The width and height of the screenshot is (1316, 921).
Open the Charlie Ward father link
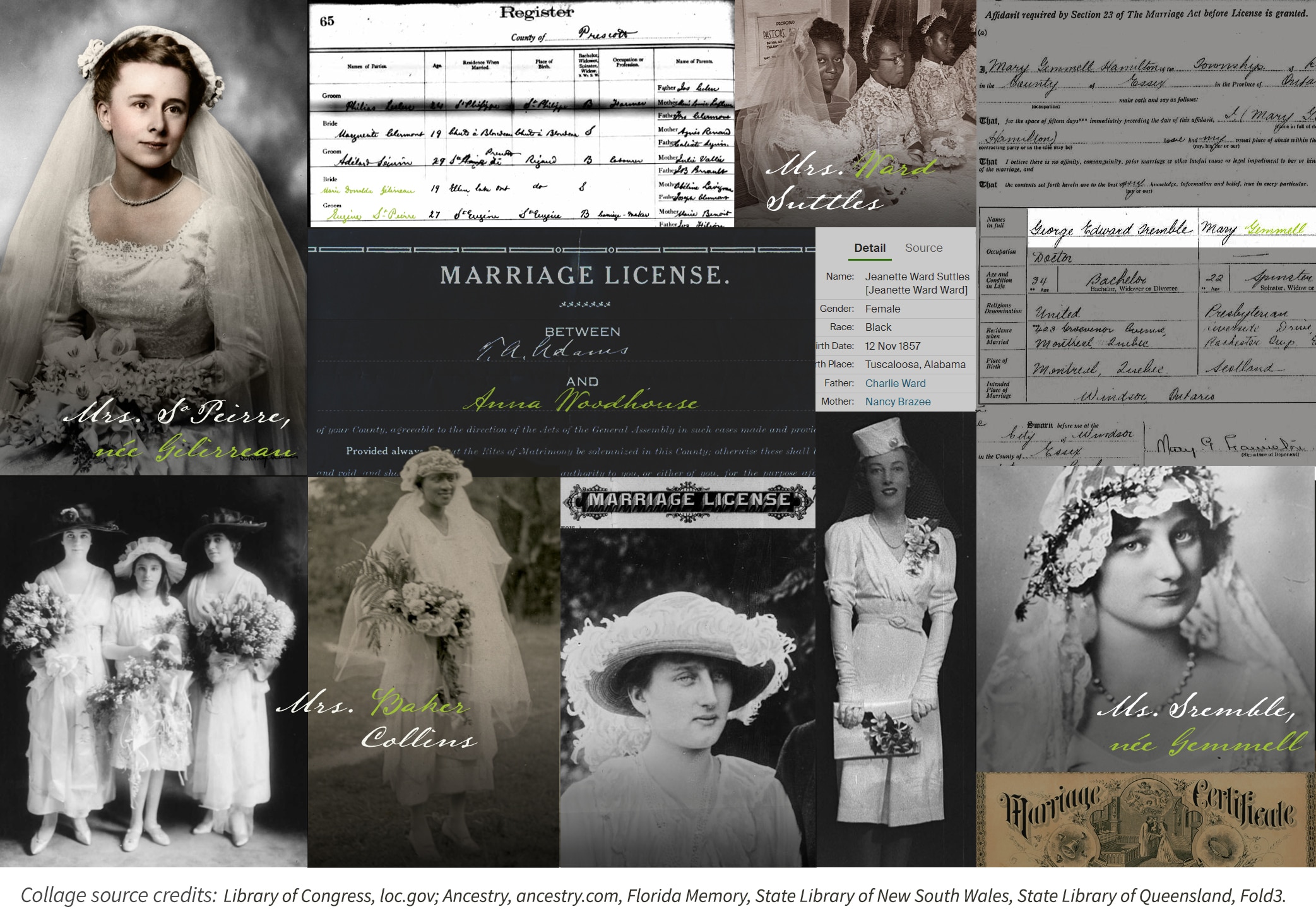[895, 383]
